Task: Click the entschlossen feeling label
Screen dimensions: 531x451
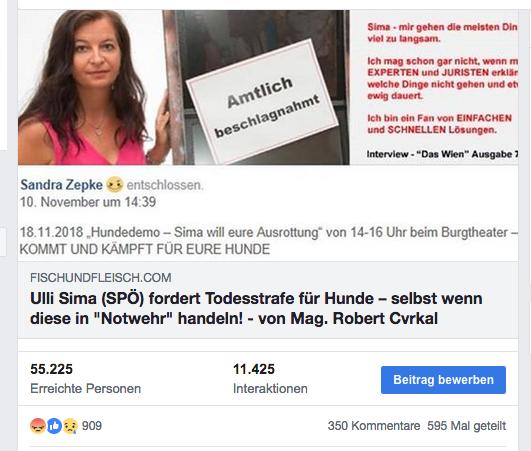Action: click(x=165, y=185)
